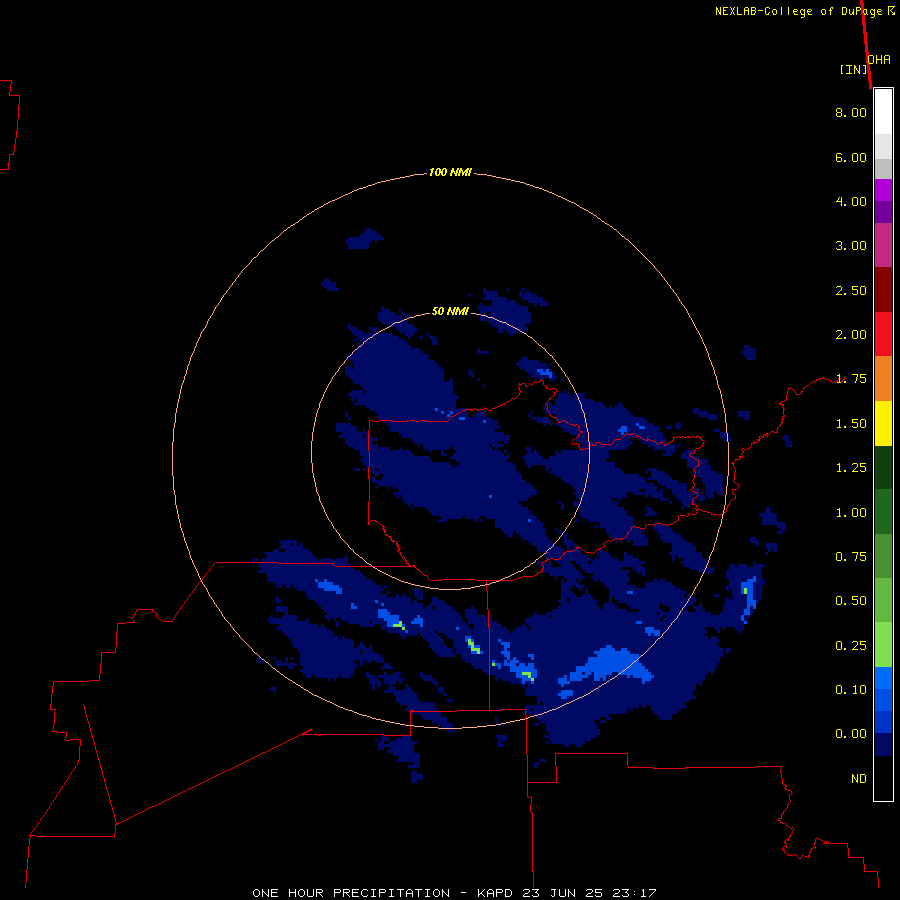Click the ND legend label
This screenshot has height=900, width=900.
point(859,779)
